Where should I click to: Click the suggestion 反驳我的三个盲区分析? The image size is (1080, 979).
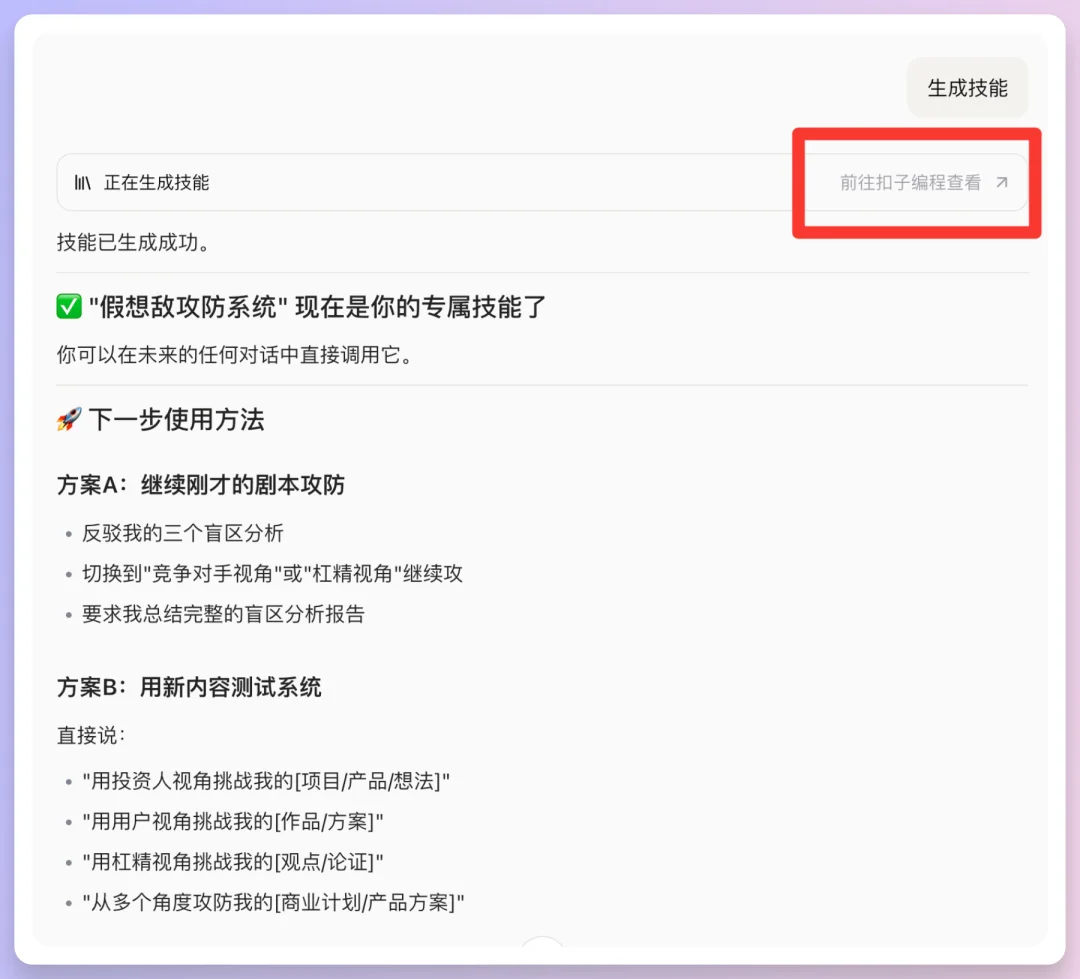[183, 534]
